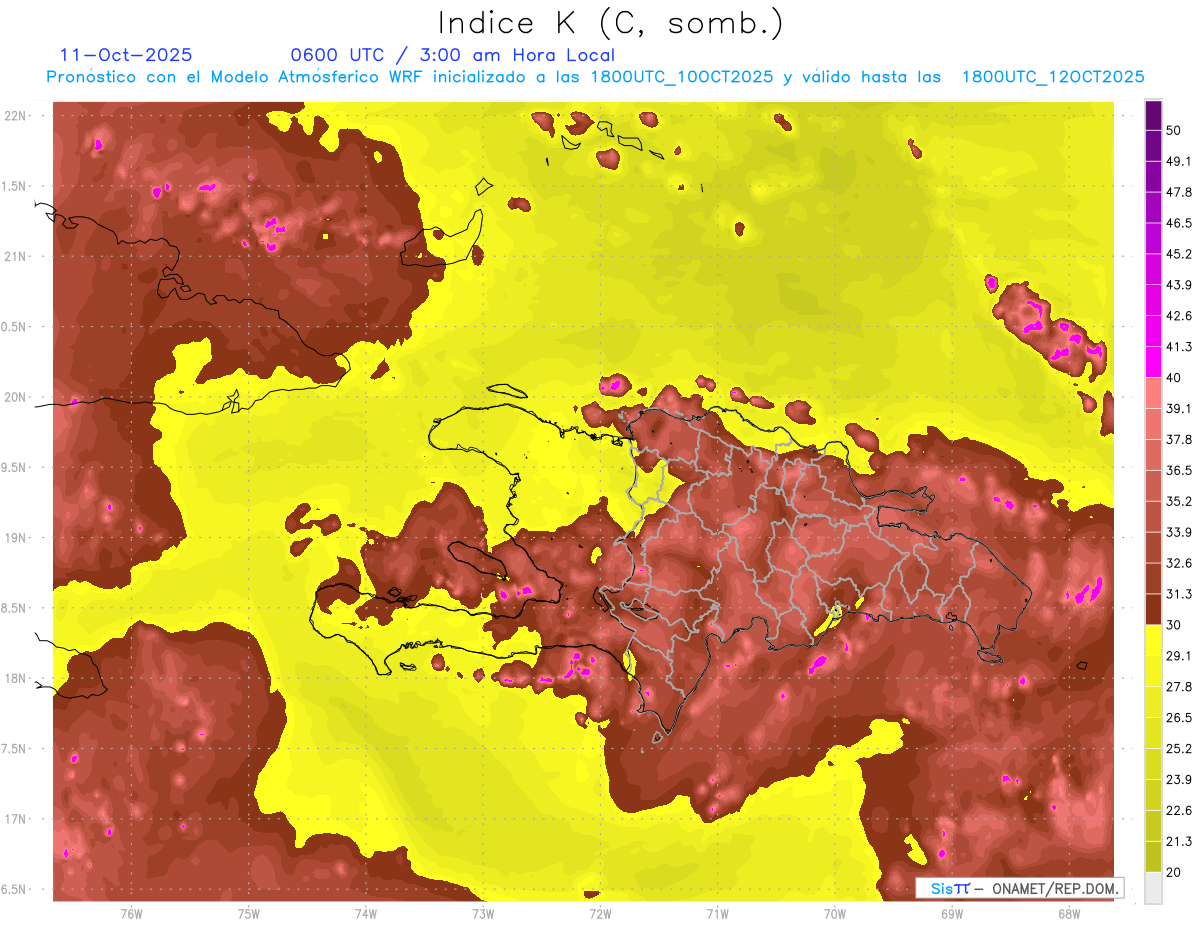This screenshot has height=927, width=1200.
Task: Click the colour bar value '29.1'
Action: tap(1178, 656)
